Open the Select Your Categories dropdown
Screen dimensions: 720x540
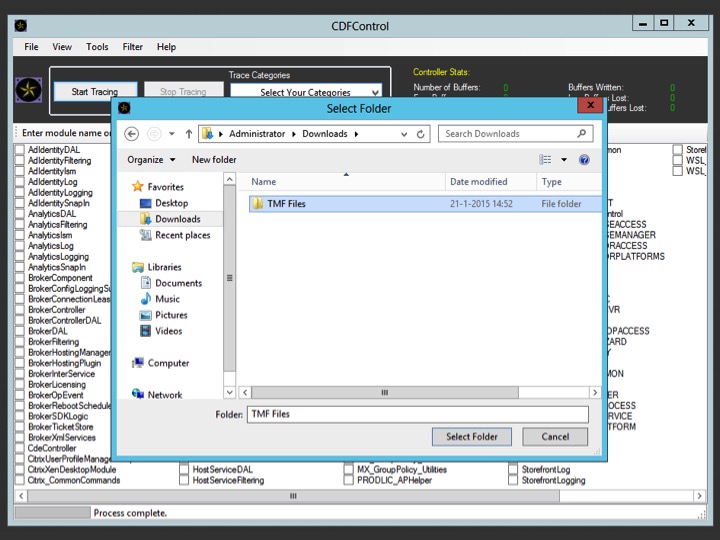[x=306, y=91]
